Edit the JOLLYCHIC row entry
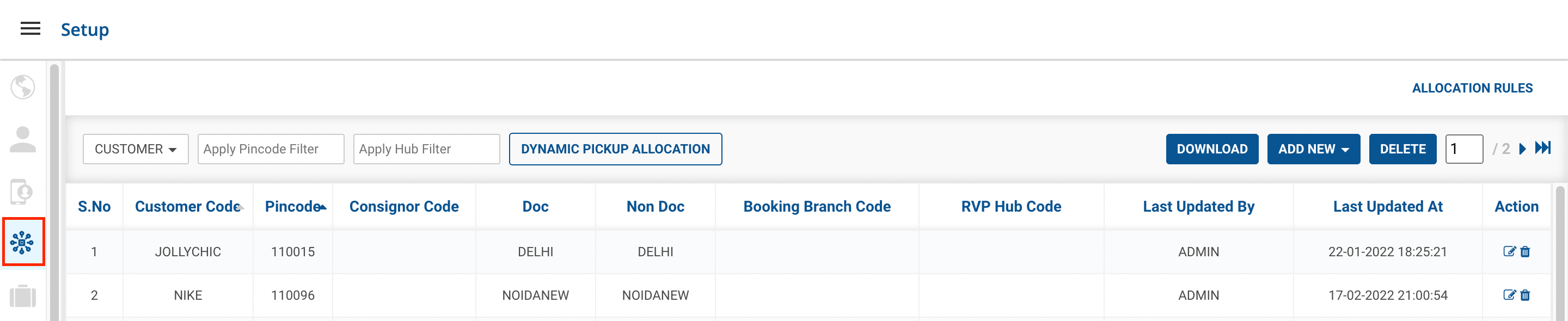 (x=1509, y=252)
